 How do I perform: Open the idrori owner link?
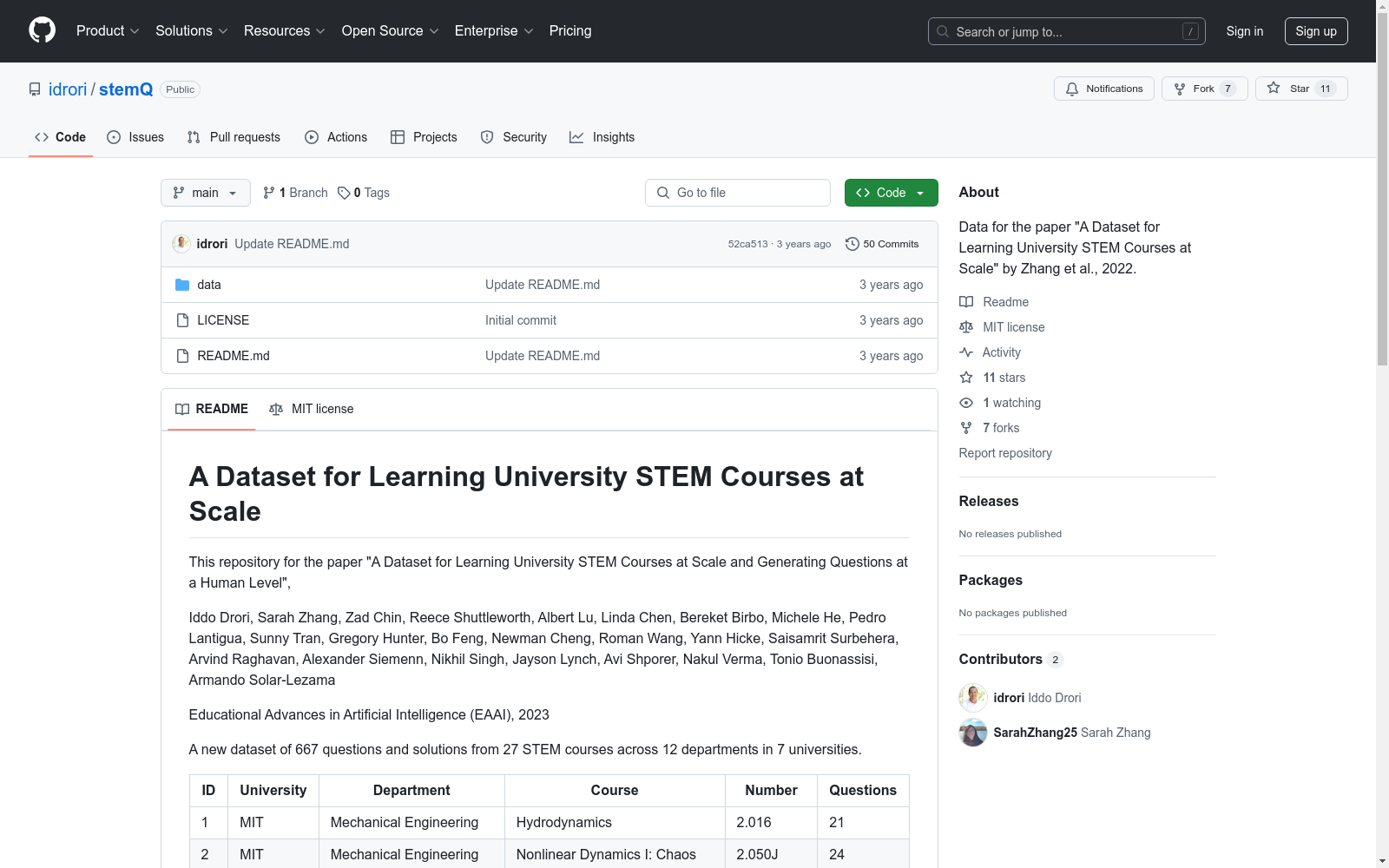[68, 89]
